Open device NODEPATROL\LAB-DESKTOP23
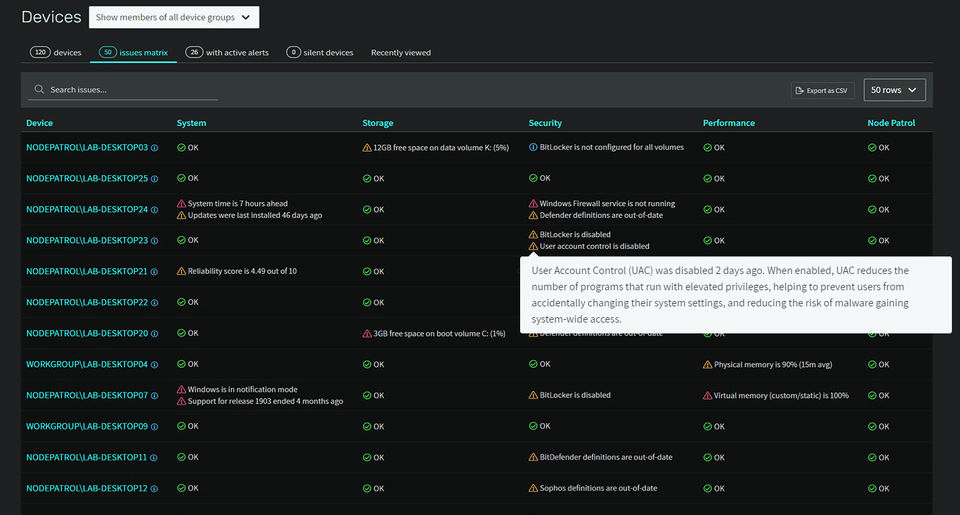Viewport: 960px width, 515px height. [x=87, y=240]
